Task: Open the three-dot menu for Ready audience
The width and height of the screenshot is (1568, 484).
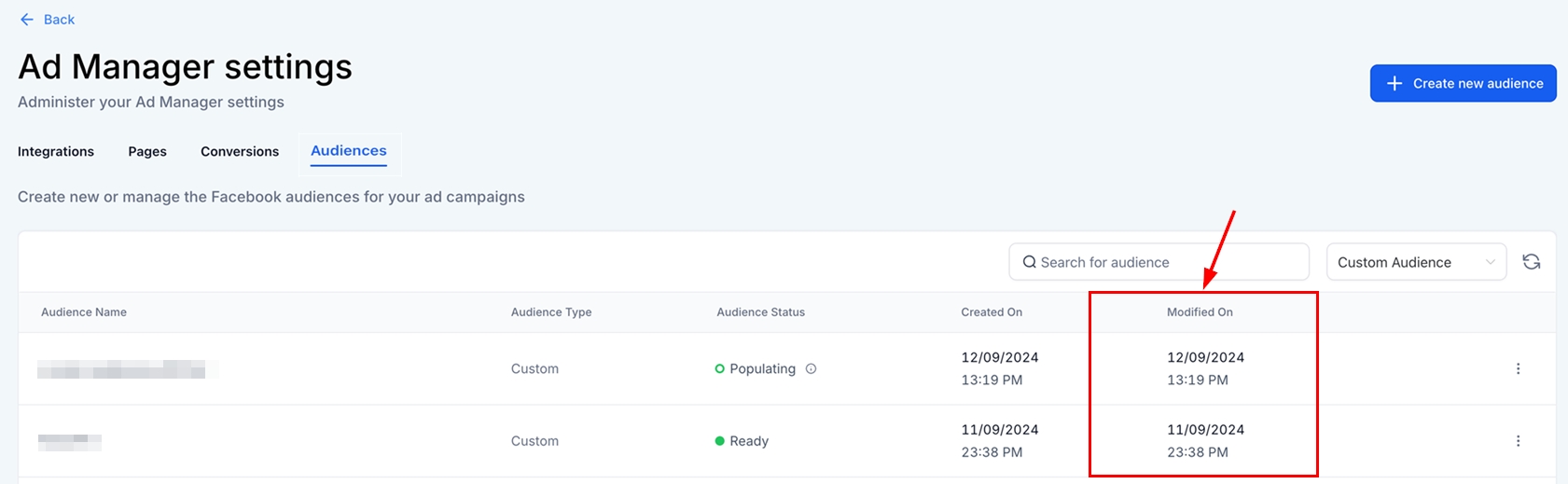Action: [1518, 441]
